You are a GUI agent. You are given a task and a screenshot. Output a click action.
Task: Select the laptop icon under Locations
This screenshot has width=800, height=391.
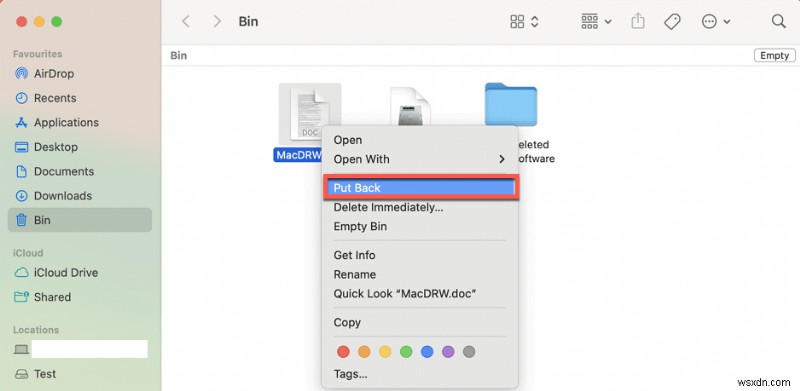click(21, 349)
